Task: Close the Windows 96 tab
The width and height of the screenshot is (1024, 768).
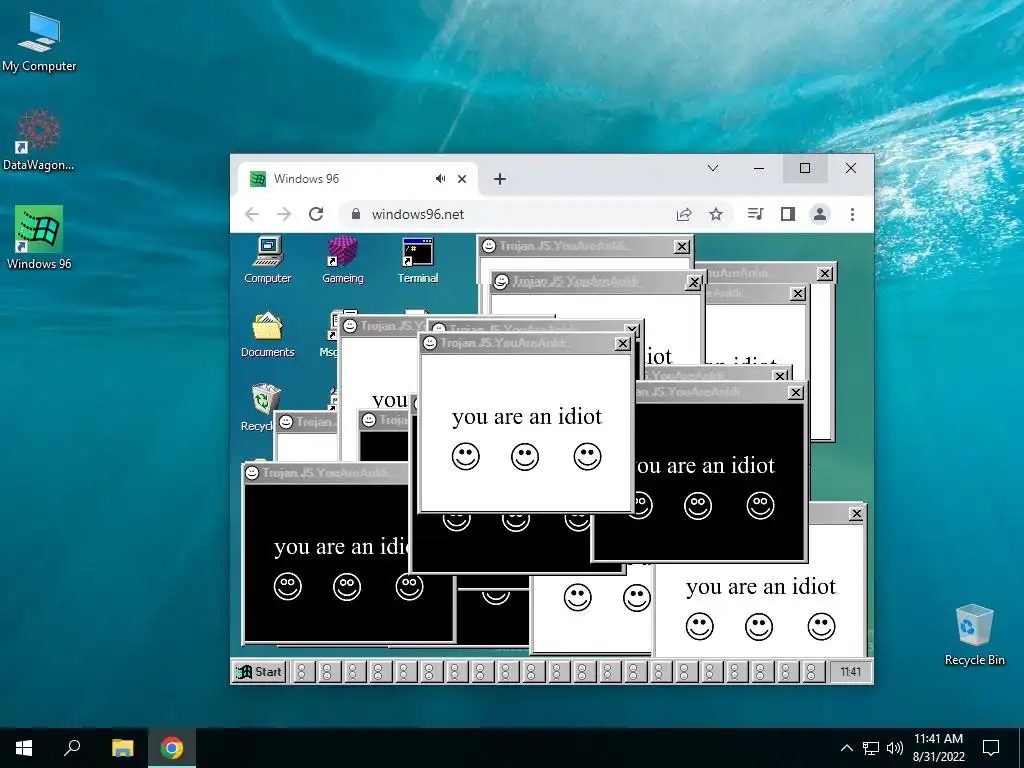Action: tap(462, 179)
